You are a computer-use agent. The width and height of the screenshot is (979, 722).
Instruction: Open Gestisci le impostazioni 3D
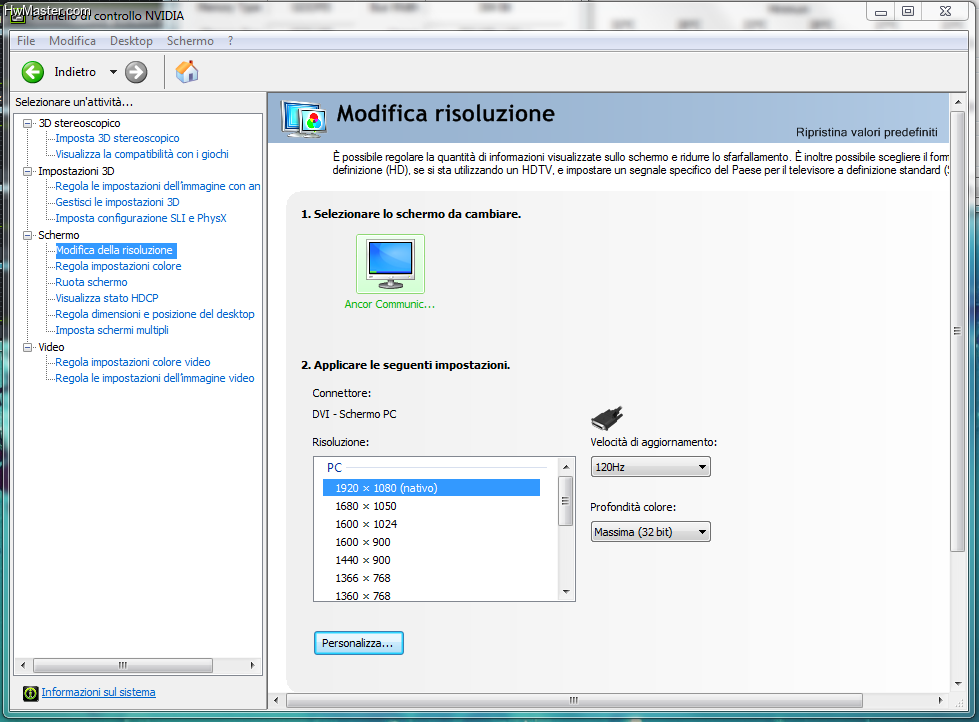click(117, 202)
